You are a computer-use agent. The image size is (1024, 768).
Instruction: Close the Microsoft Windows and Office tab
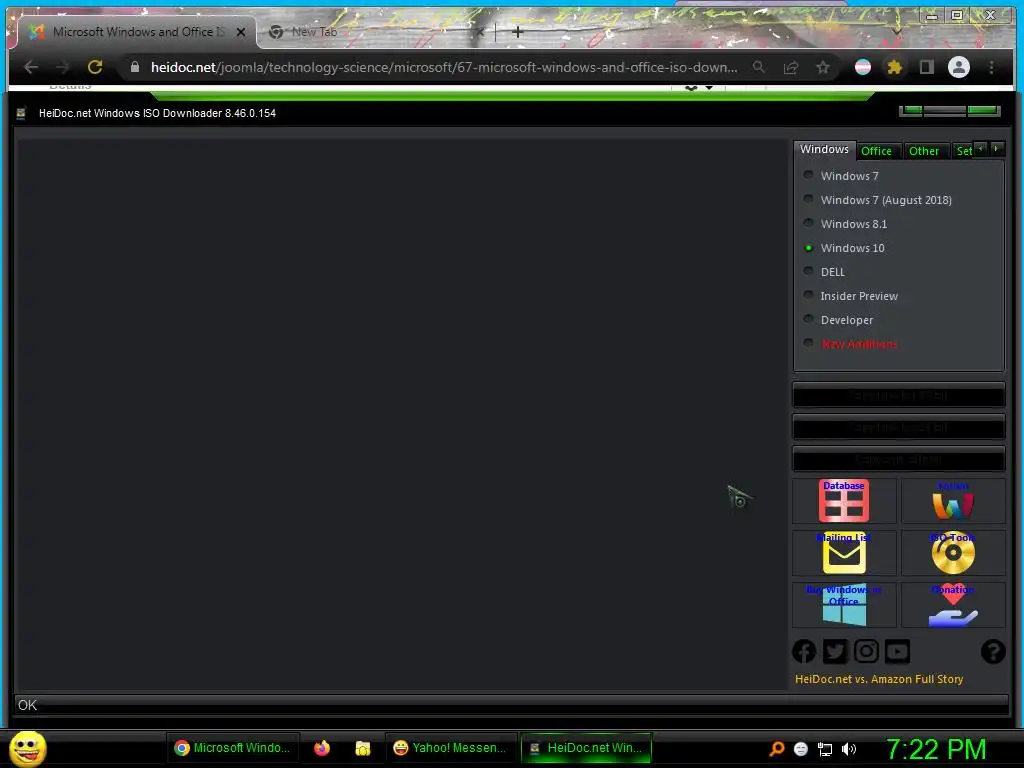241,32
